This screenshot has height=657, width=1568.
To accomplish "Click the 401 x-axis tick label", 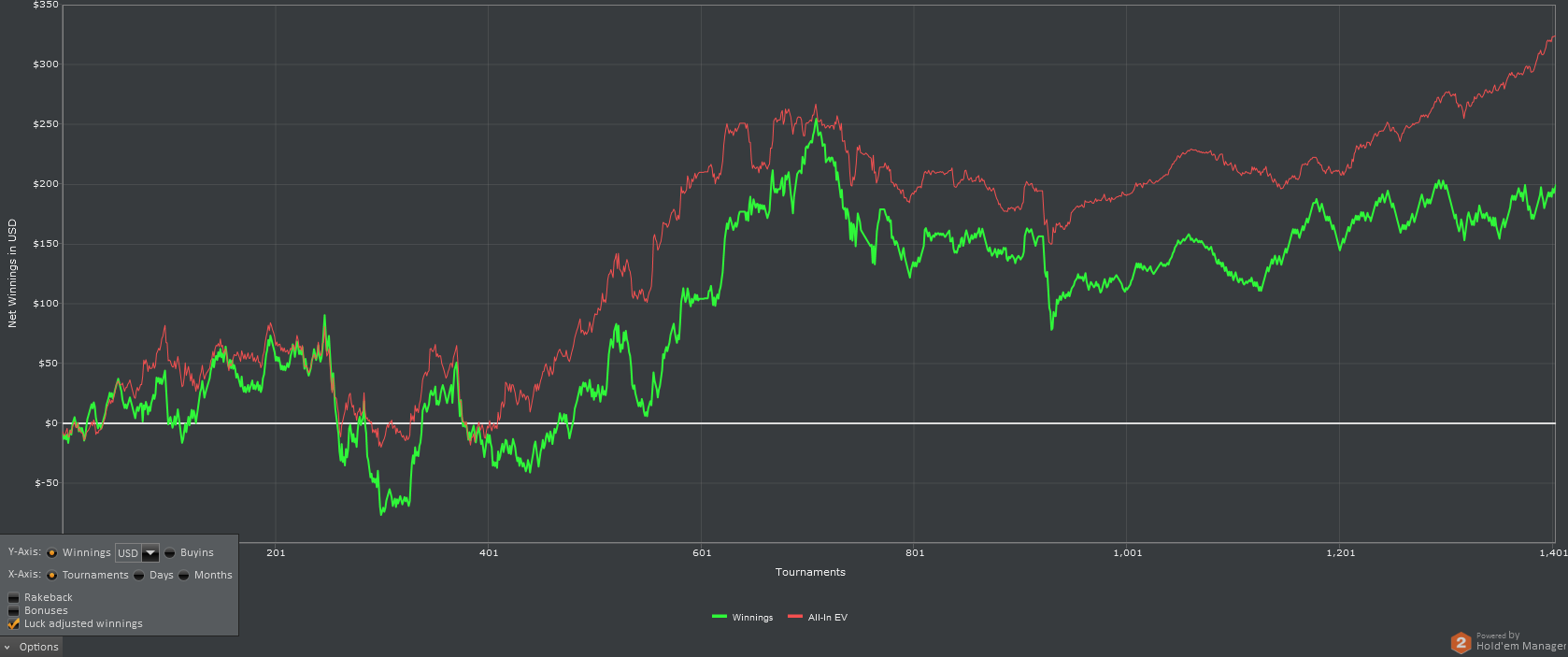I will (489, 553).
